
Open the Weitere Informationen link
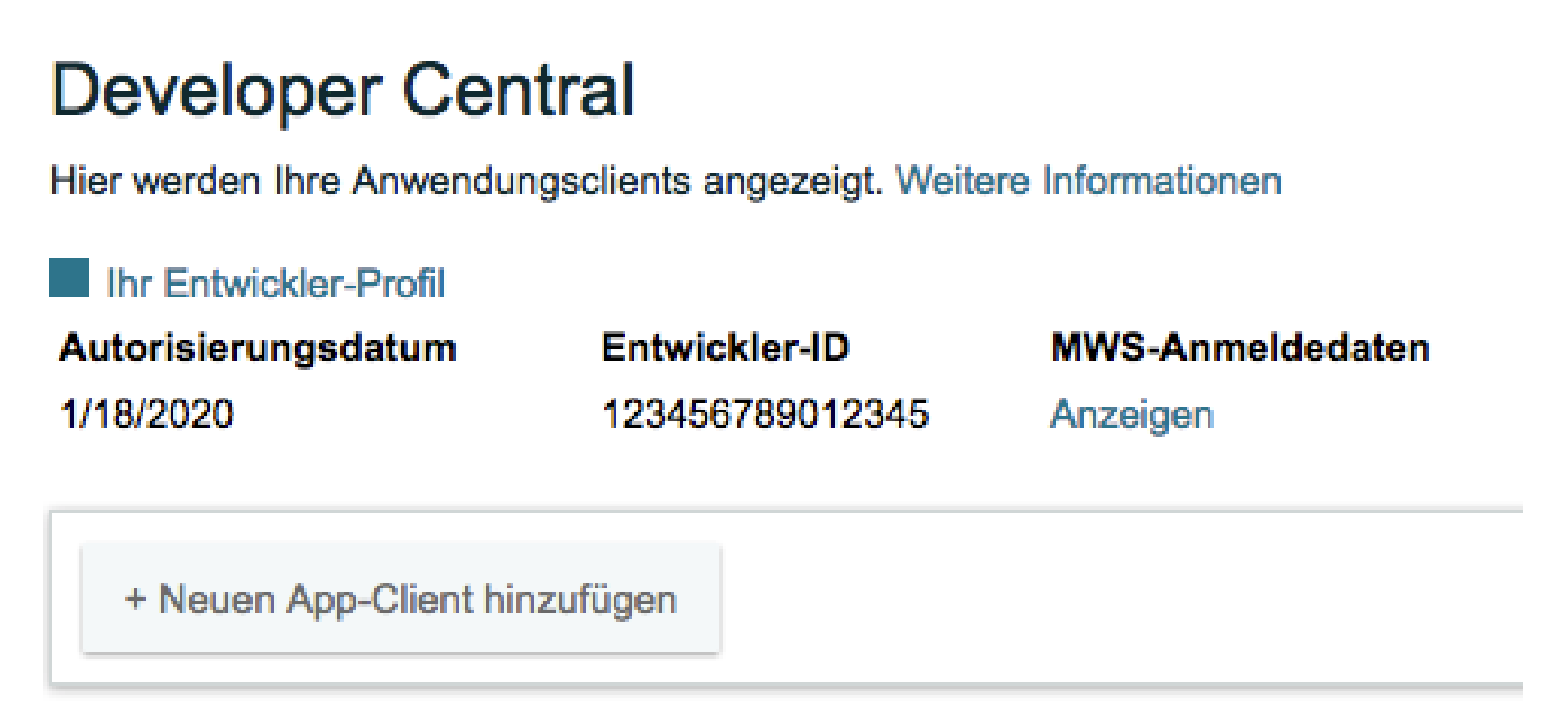click(1088, 181)
